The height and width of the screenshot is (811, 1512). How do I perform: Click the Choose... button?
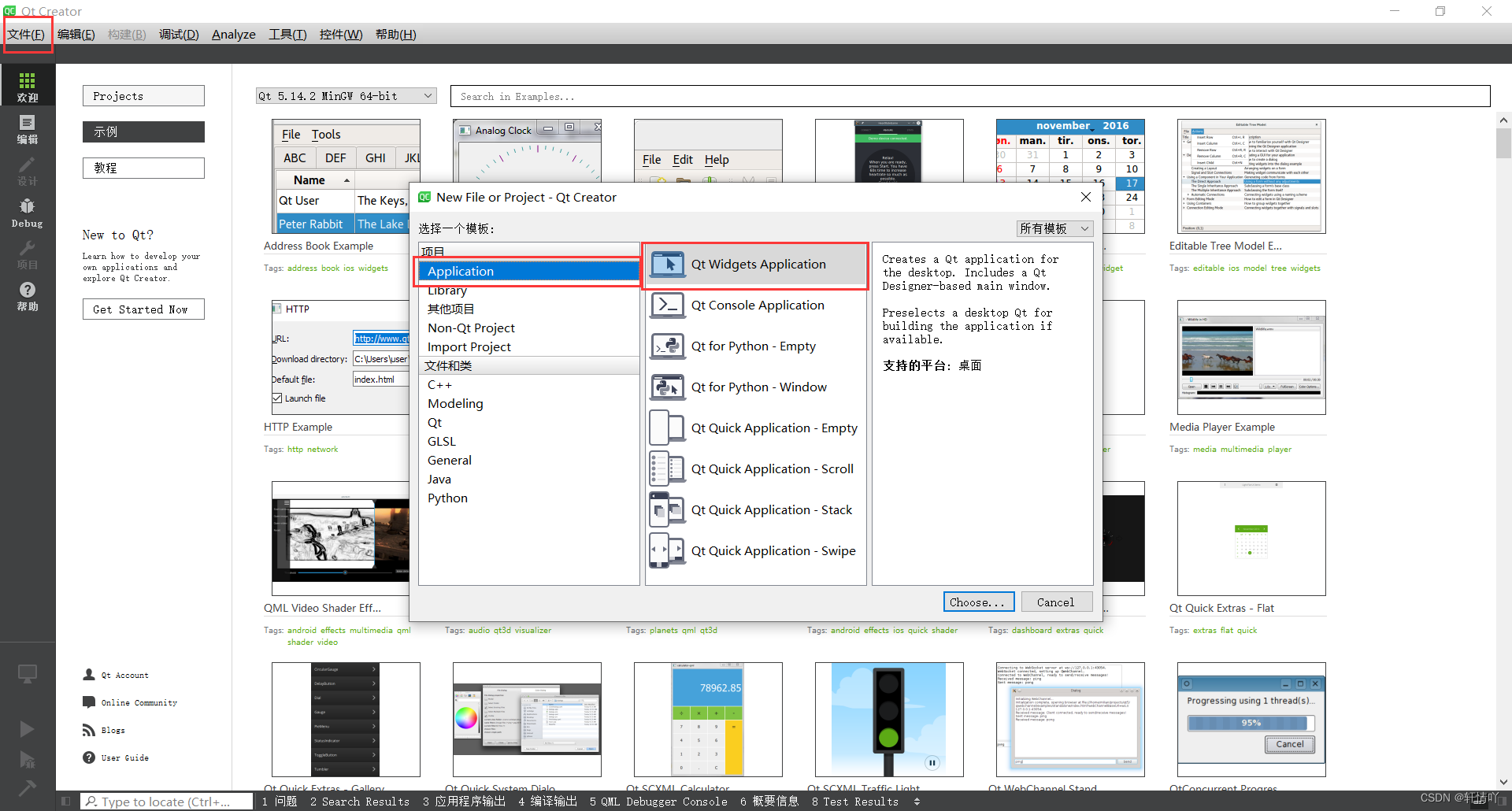[x=979, y=602]
